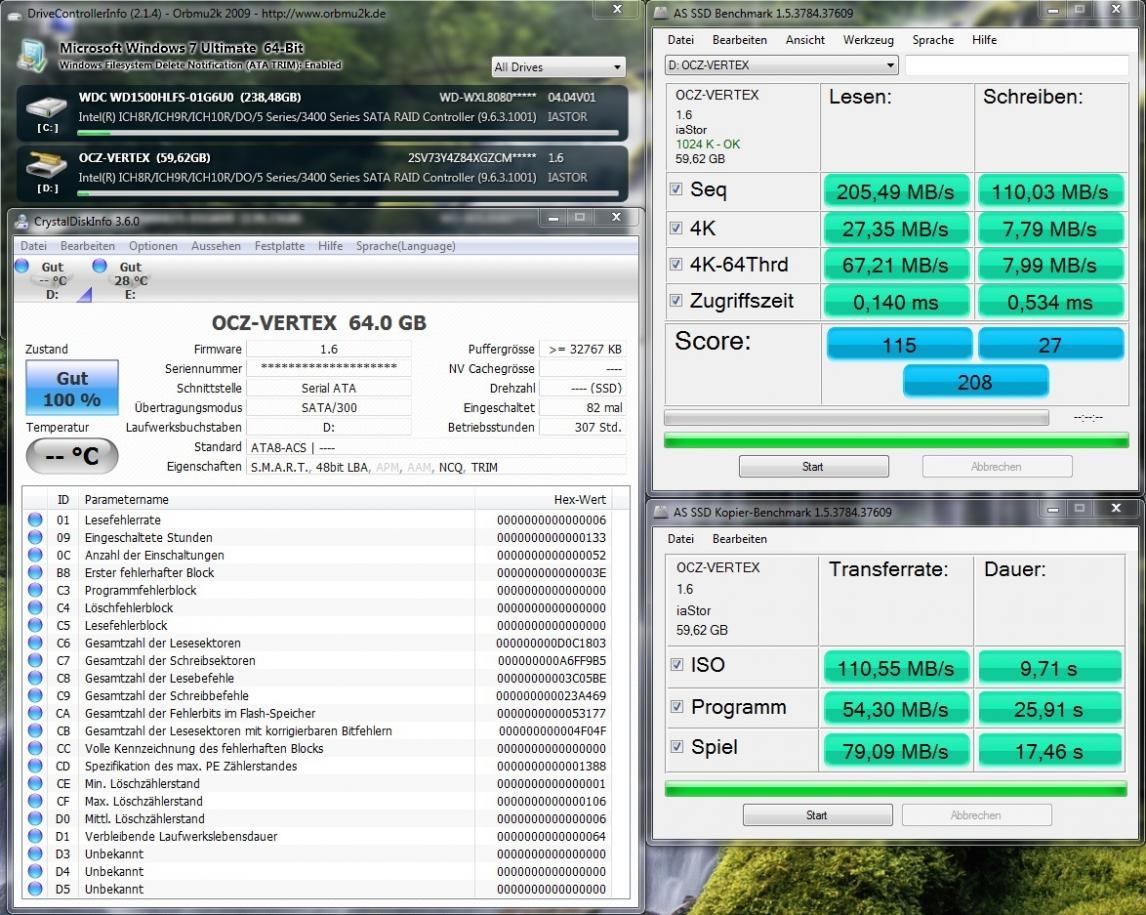This screenshot has height=915, width=1146.
Task: Click status orb of attribute D5 Unbekannt row
Action: [35, 889]
